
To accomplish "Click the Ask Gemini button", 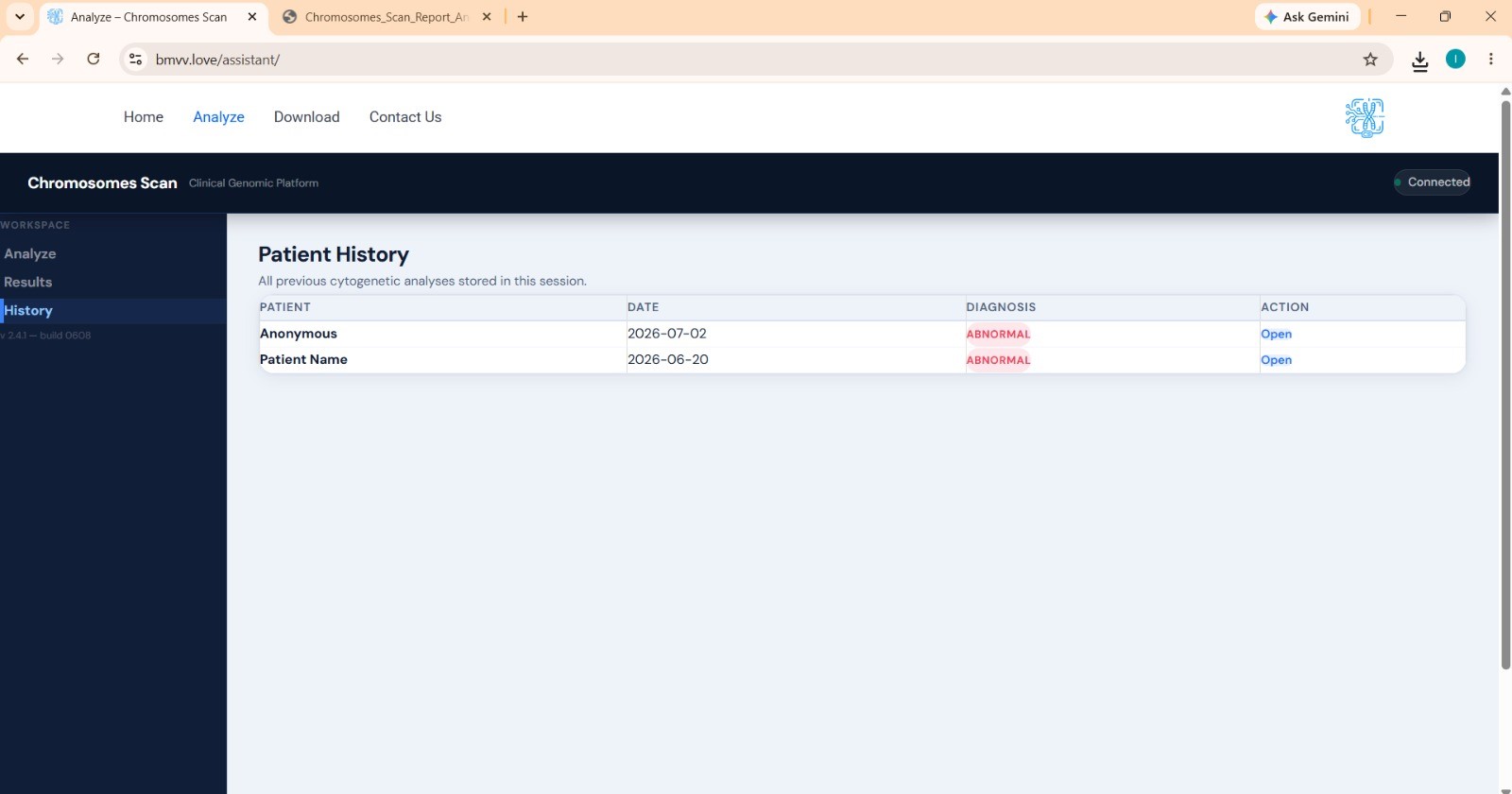I will pos(1308,17).
